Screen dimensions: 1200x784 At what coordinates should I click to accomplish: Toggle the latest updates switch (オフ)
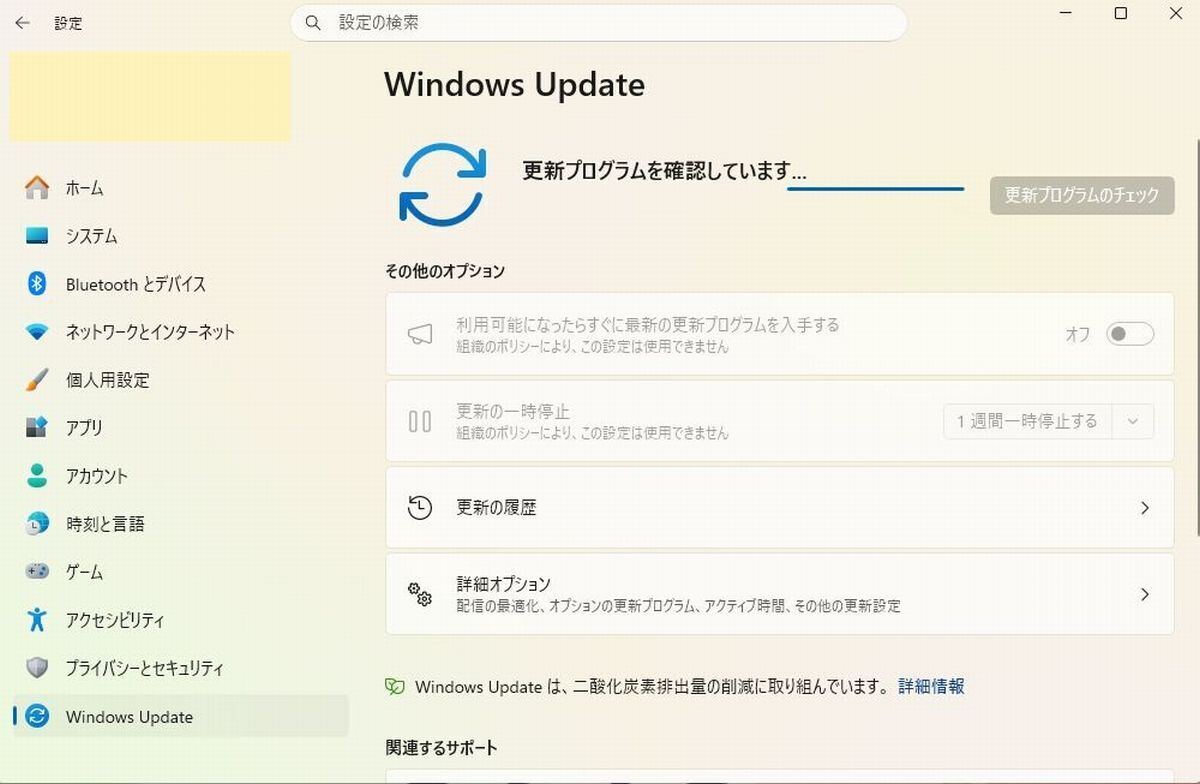click(1130, 334)
